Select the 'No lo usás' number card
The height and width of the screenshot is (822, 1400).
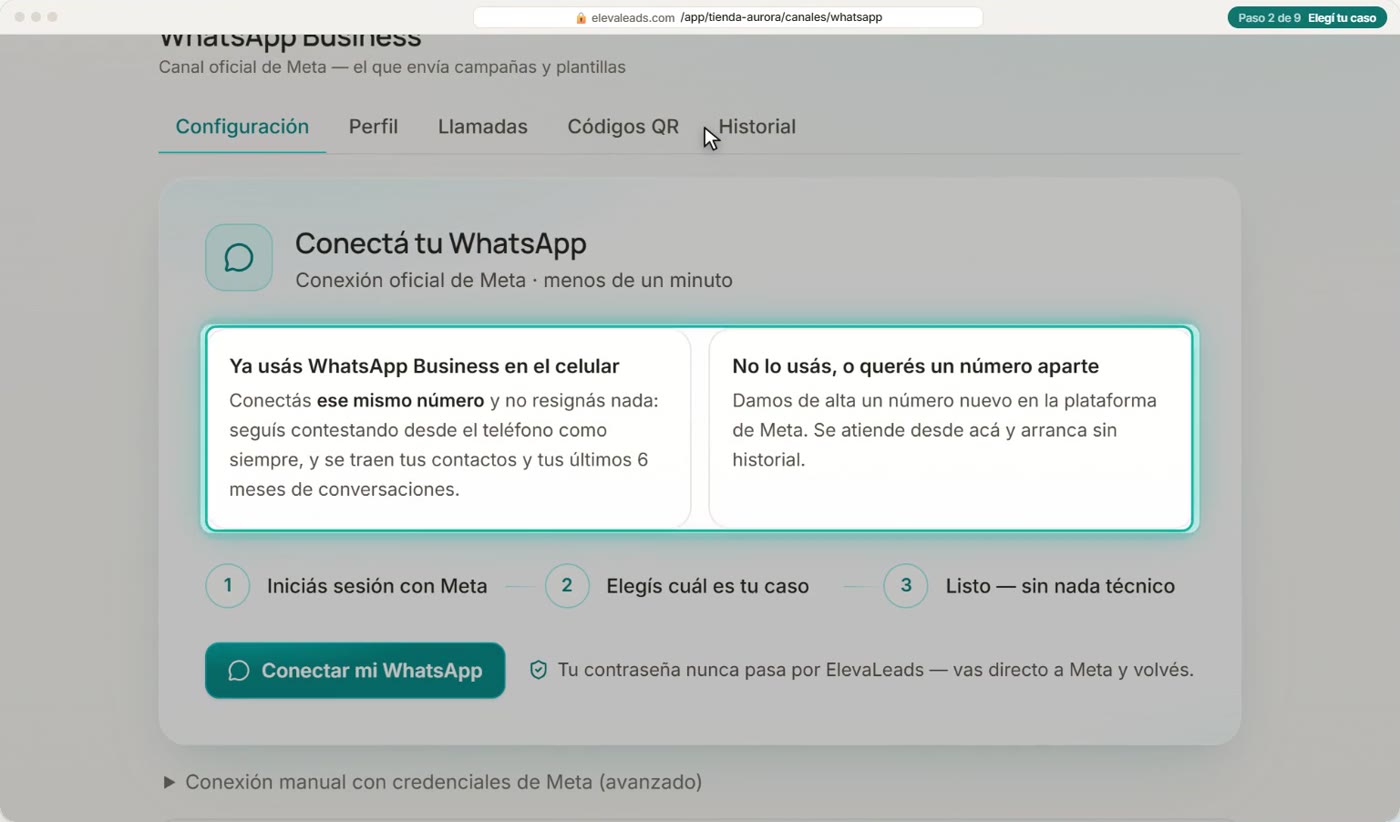tap(950, 428)
